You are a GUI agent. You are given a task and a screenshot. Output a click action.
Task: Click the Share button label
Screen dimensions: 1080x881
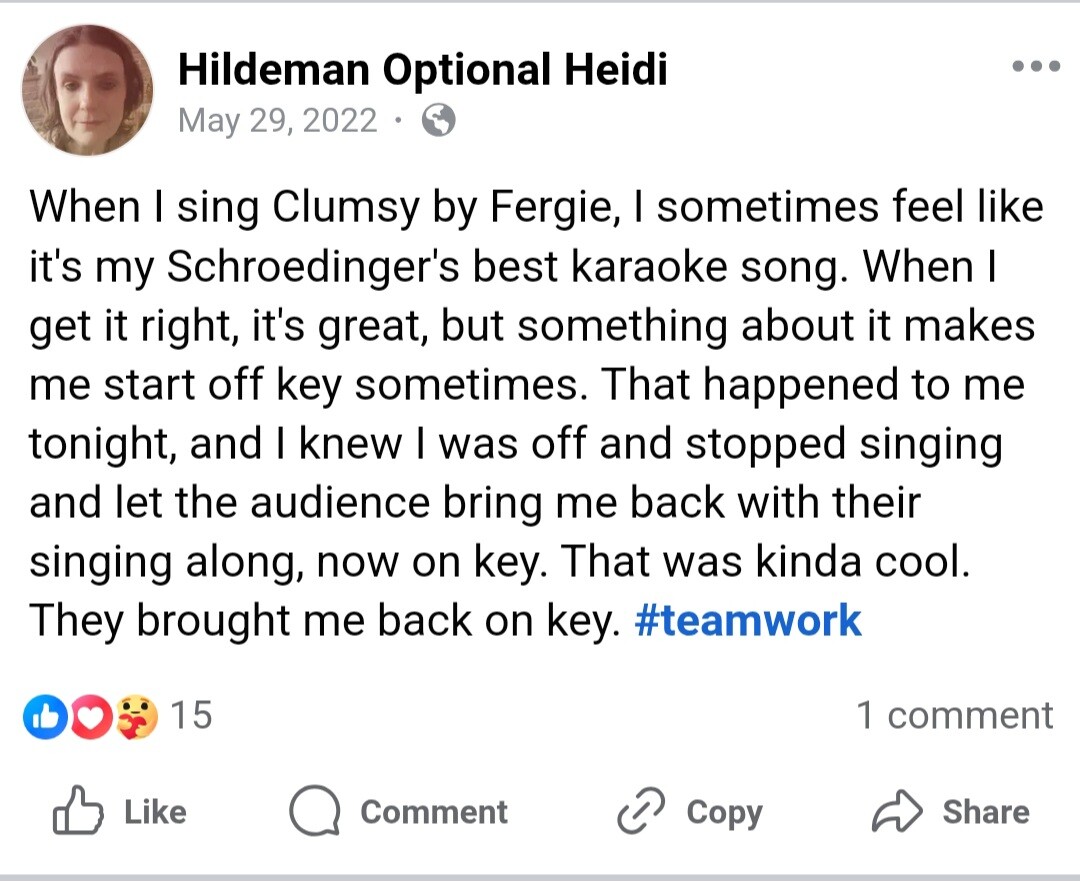click(x=986, y=812)
